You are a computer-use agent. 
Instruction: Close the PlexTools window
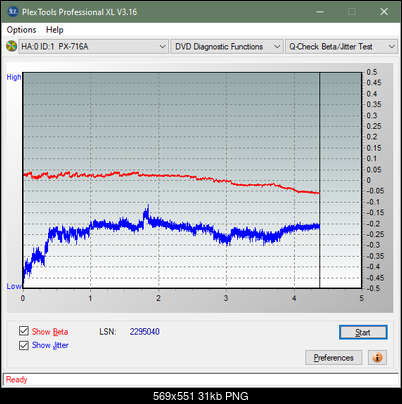(x=384, y=12)
